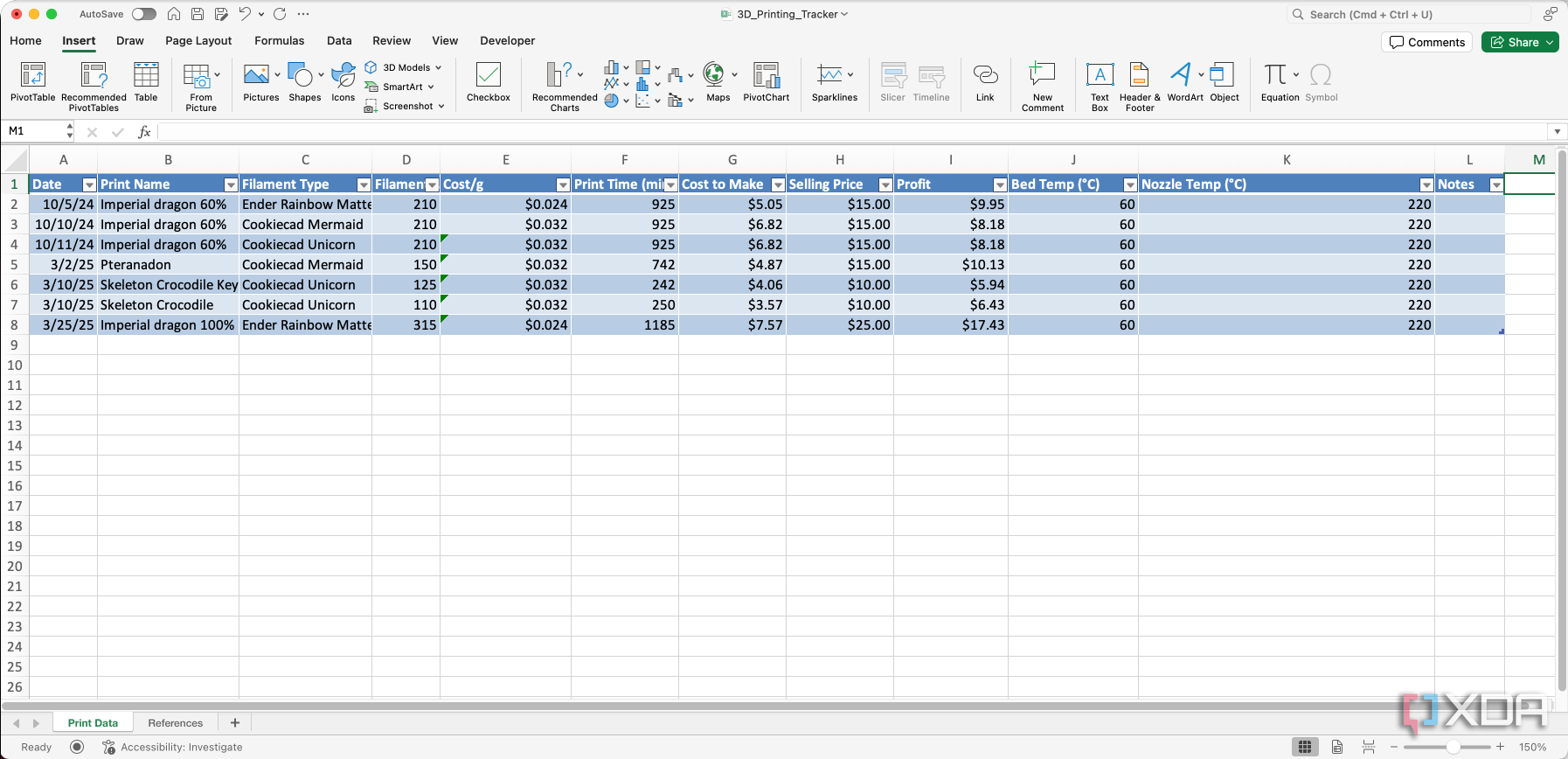Open the Formulas ribbon tab
This screenshot has width=1568, height=759.
(279, 40)
